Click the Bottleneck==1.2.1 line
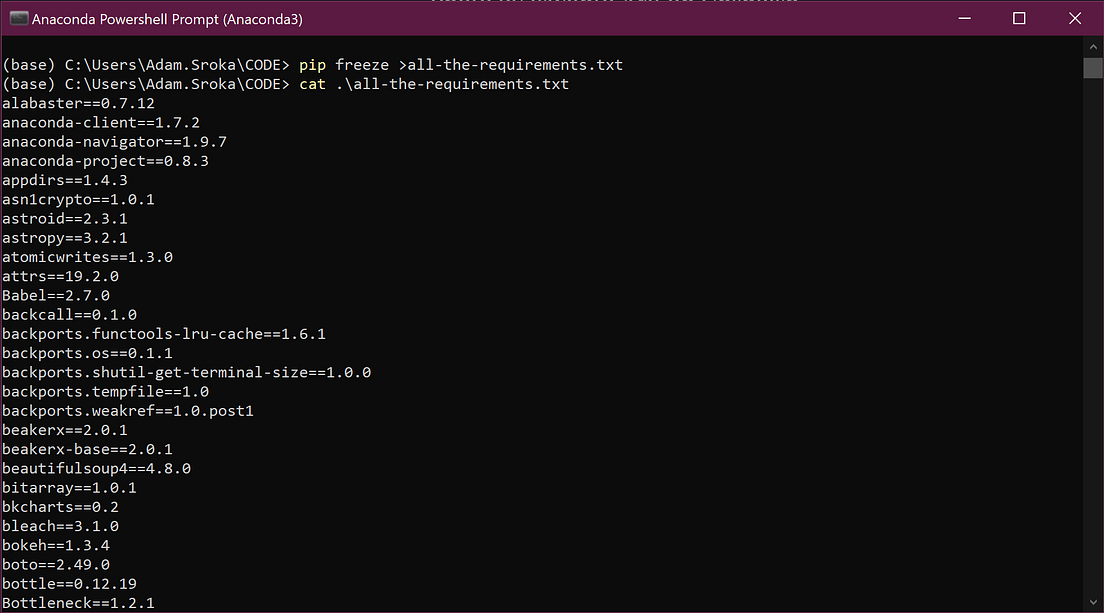 tap(78, 602)
